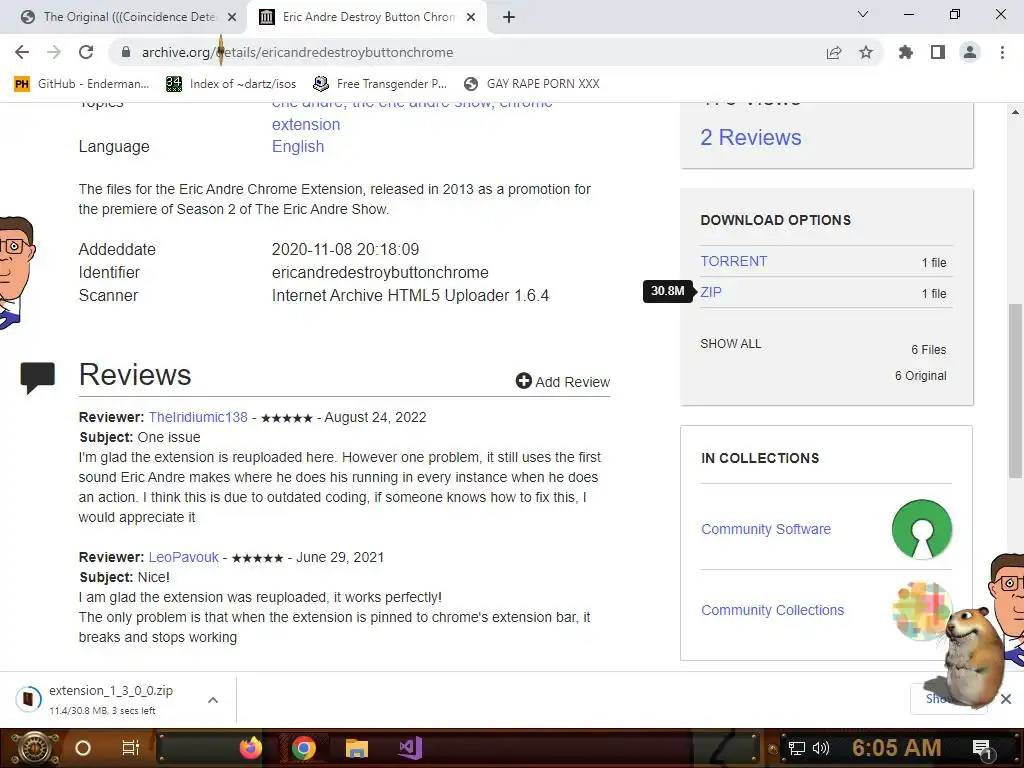
Task: Open Visual Studio from the taskbar
Action: coord(410,748)
